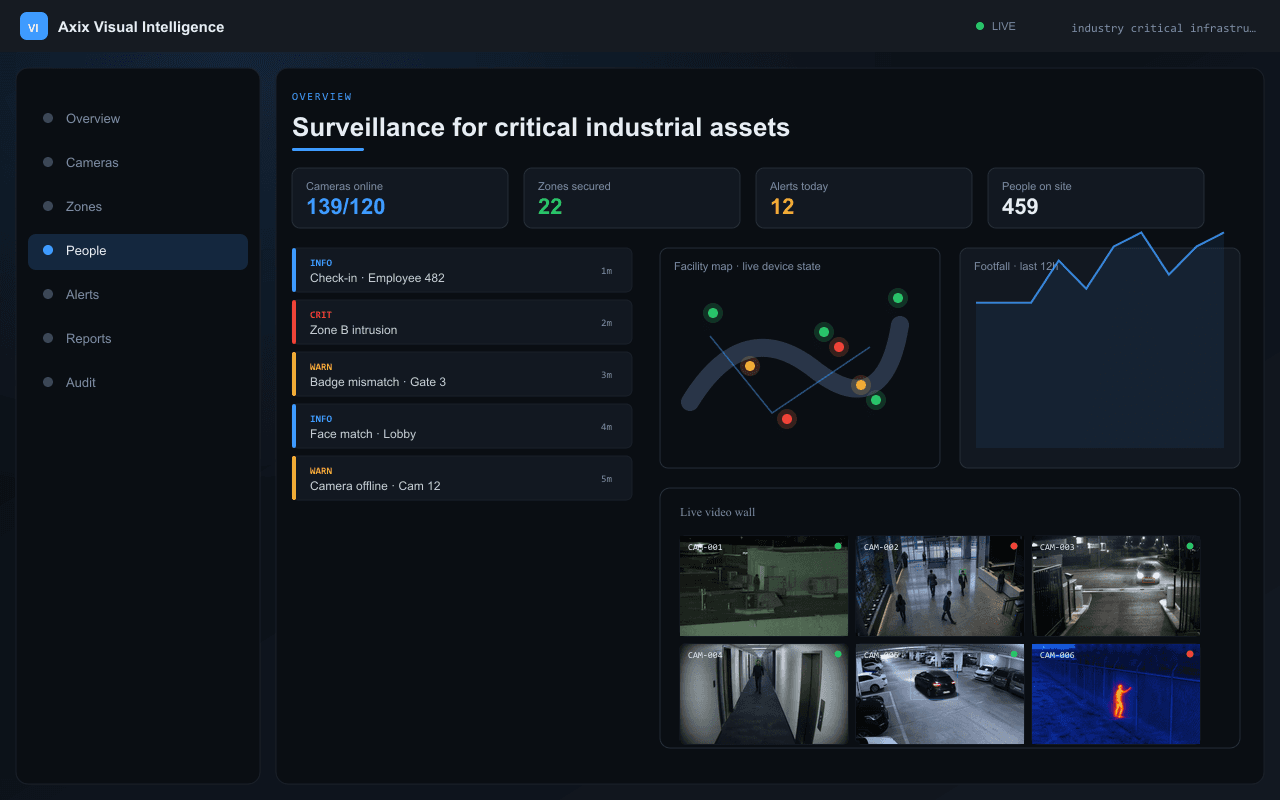The width and height of the screenshot is (1280, 800).
Task: Open the Audit page
Action: pos(138,382)
